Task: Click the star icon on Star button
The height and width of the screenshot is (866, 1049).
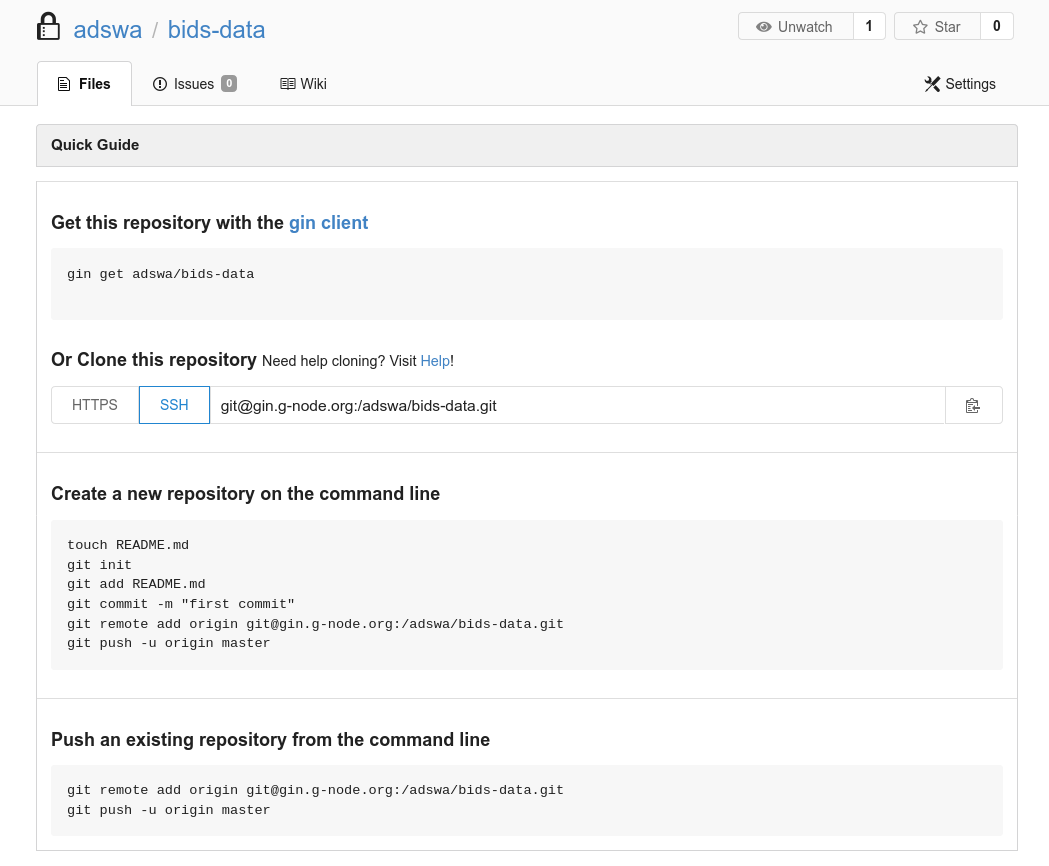Action: (920, 27)
